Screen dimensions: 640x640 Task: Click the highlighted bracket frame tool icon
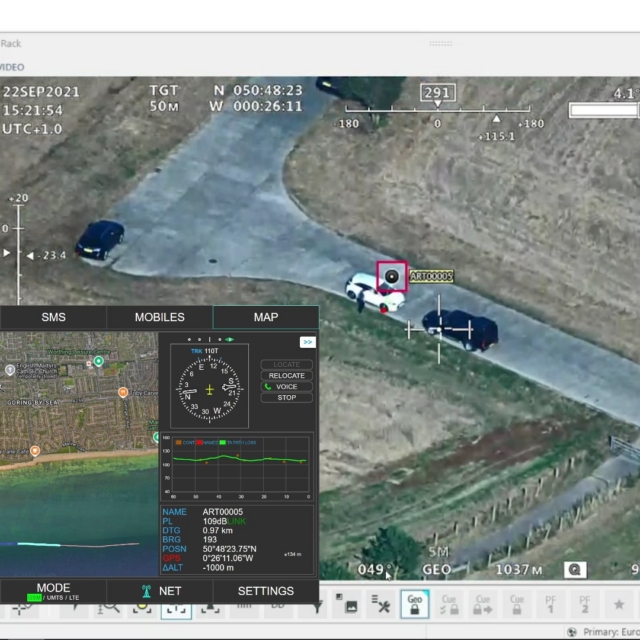(176, 611)
